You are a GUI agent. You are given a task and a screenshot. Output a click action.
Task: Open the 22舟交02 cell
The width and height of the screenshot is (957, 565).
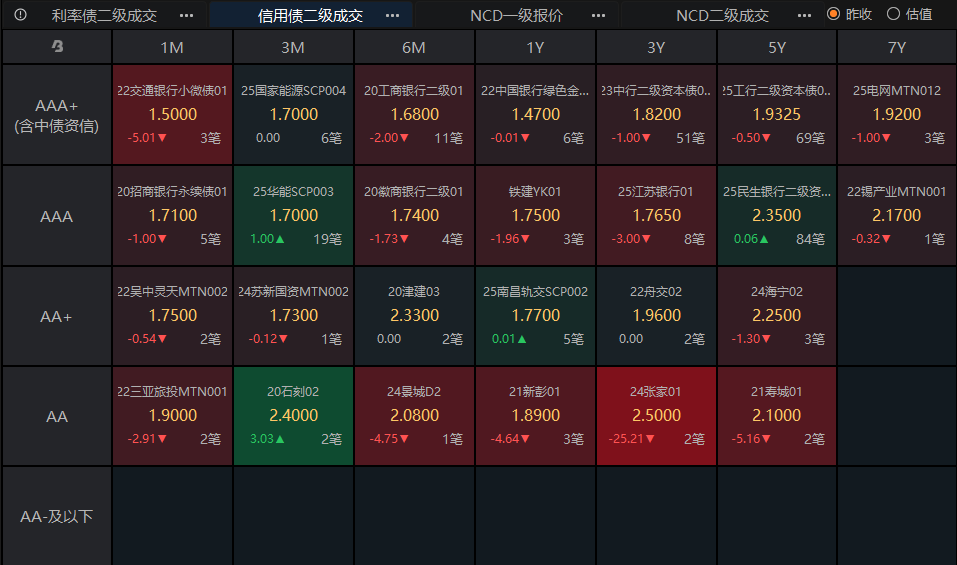[656, 316]
